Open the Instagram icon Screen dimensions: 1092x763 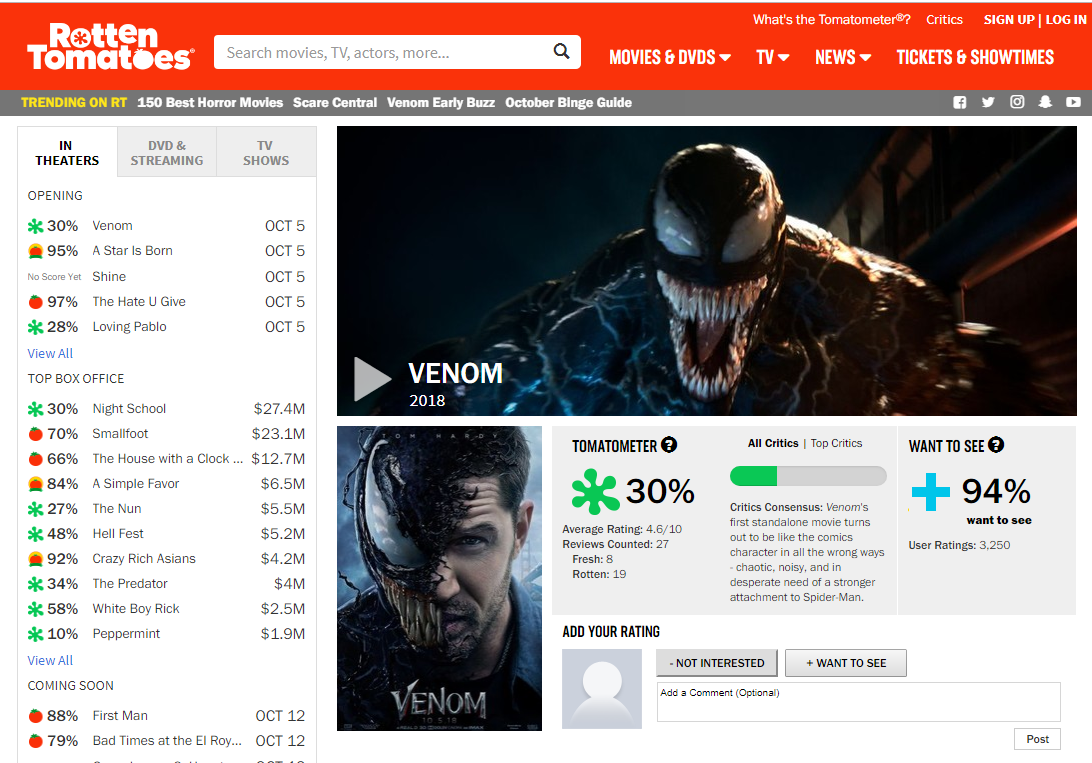pyautogui.click(x=1017, y=102)
